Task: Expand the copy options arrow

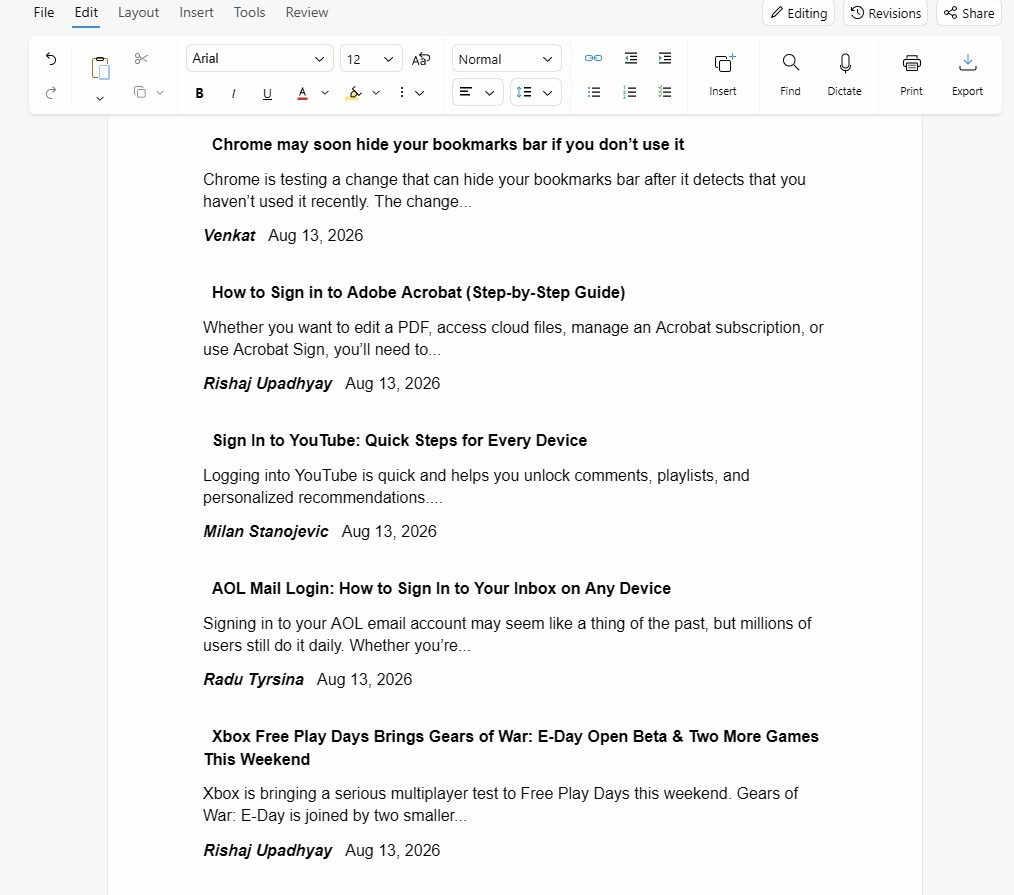Action: 160,92
